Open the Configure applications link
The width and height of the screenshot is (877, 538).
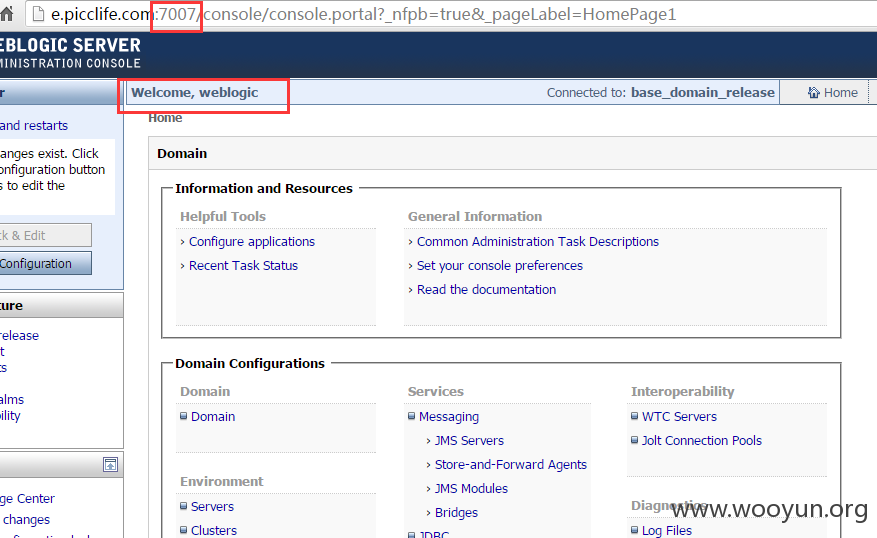(252, 242)
